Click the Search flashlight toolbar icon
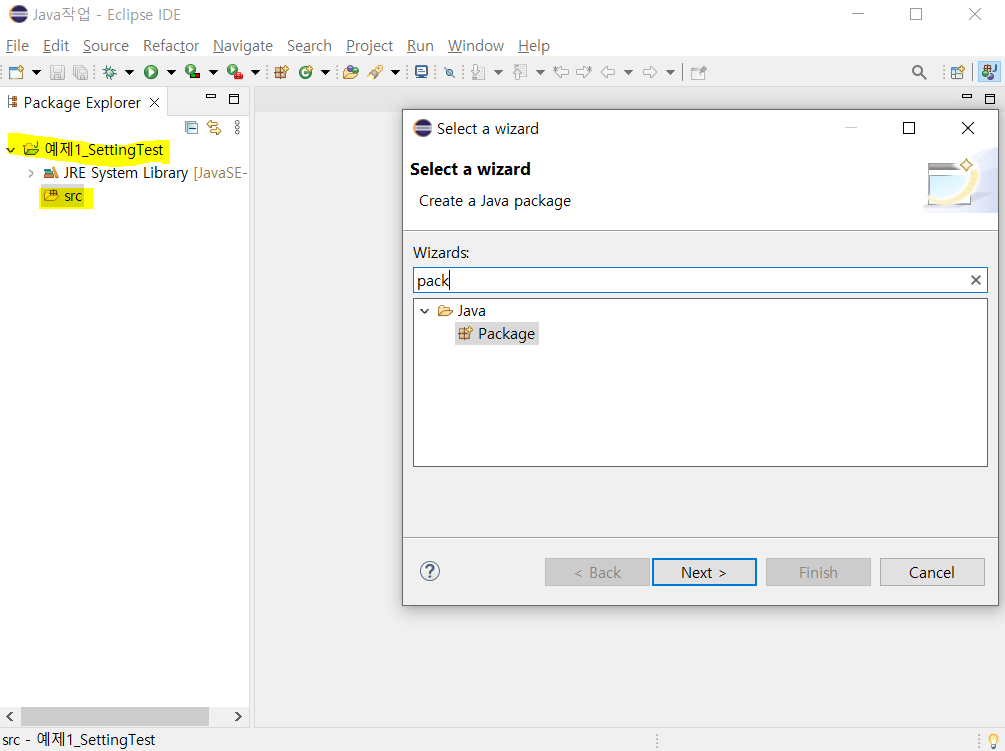 [376, 72]
